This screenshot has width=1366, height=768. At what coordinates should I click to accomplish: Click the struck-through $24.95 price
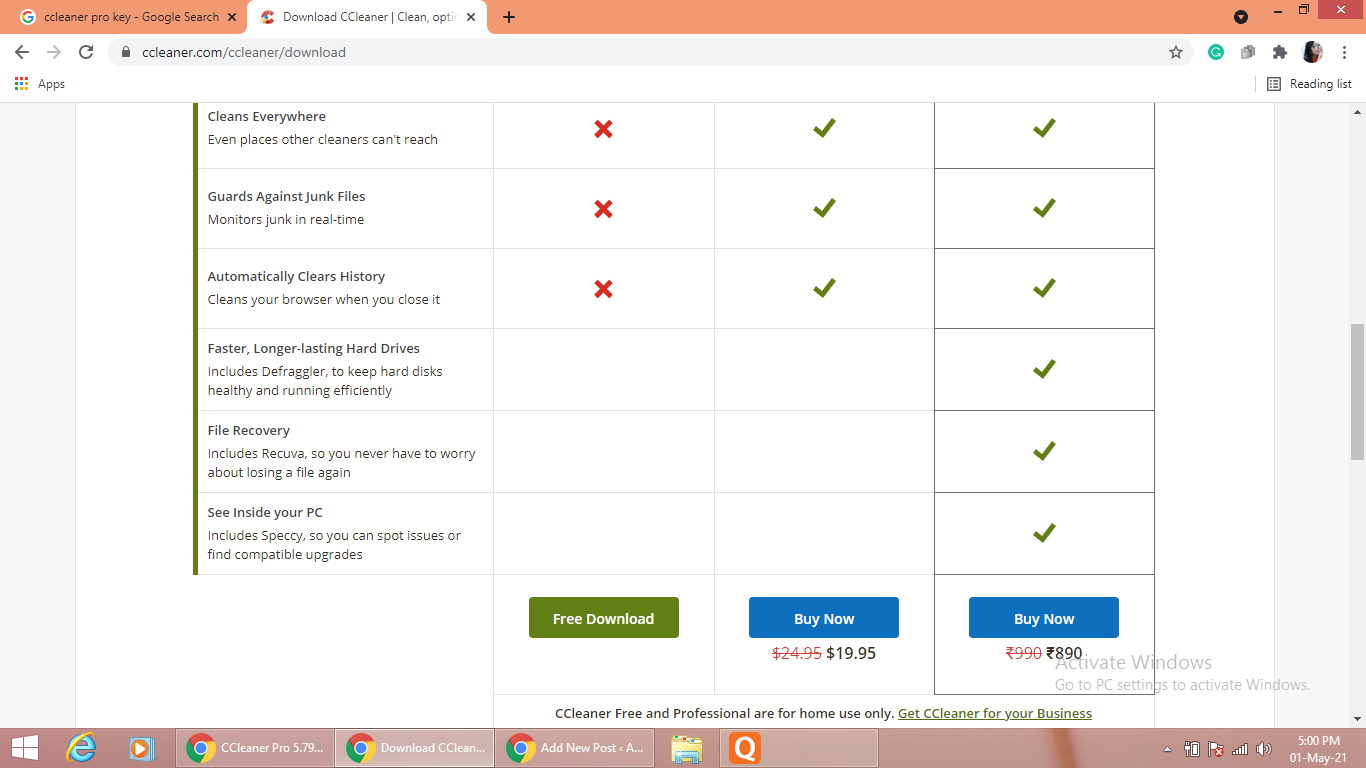(x=797, y=653)
